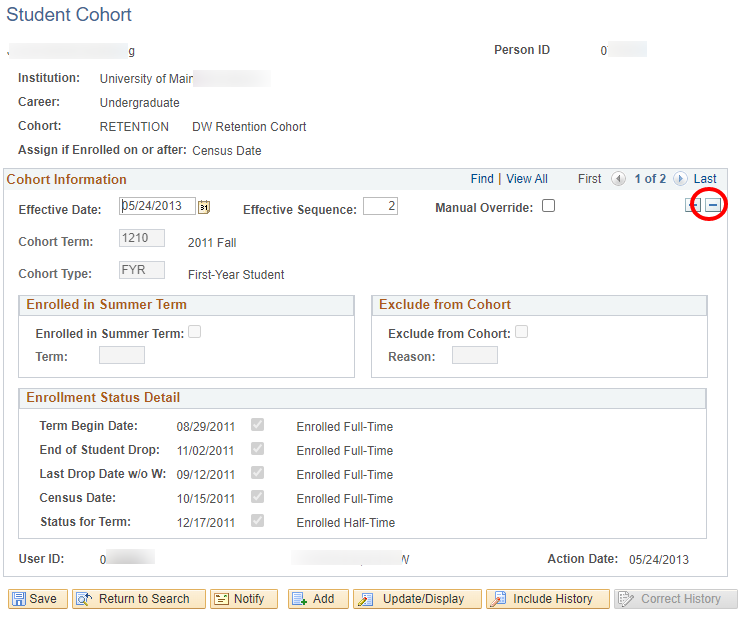The image size is (748, 621).
Task: Open the Find link
Action: point(482,179)
